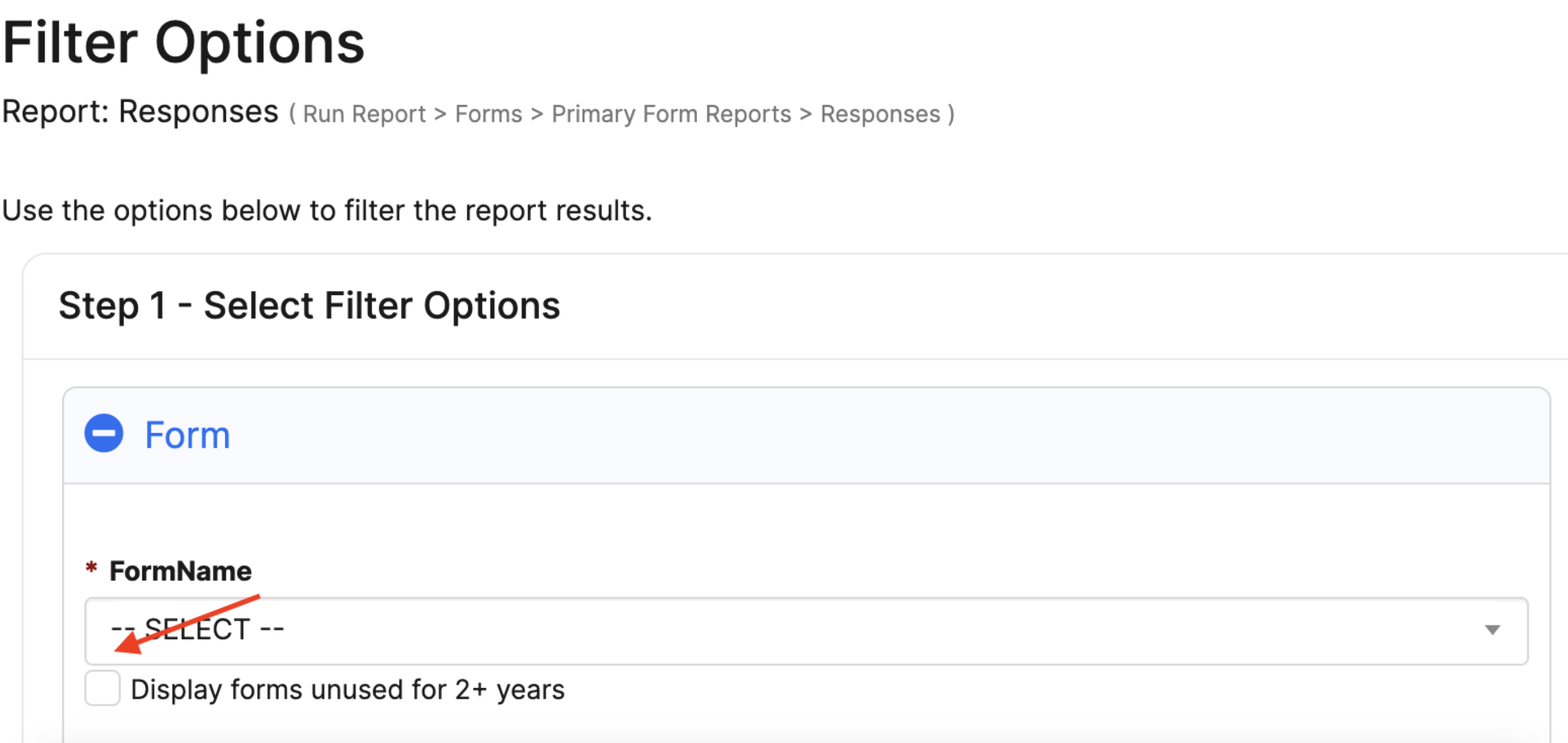Click the "Use the options below" instruction text

(327, 211)
